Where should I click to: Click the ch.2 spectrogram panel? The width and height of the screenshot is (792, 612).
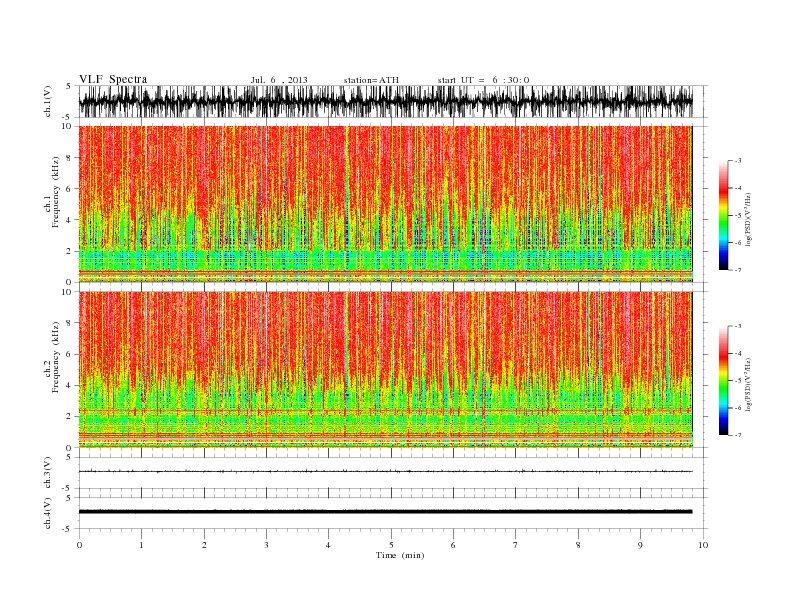pos(385,370)
